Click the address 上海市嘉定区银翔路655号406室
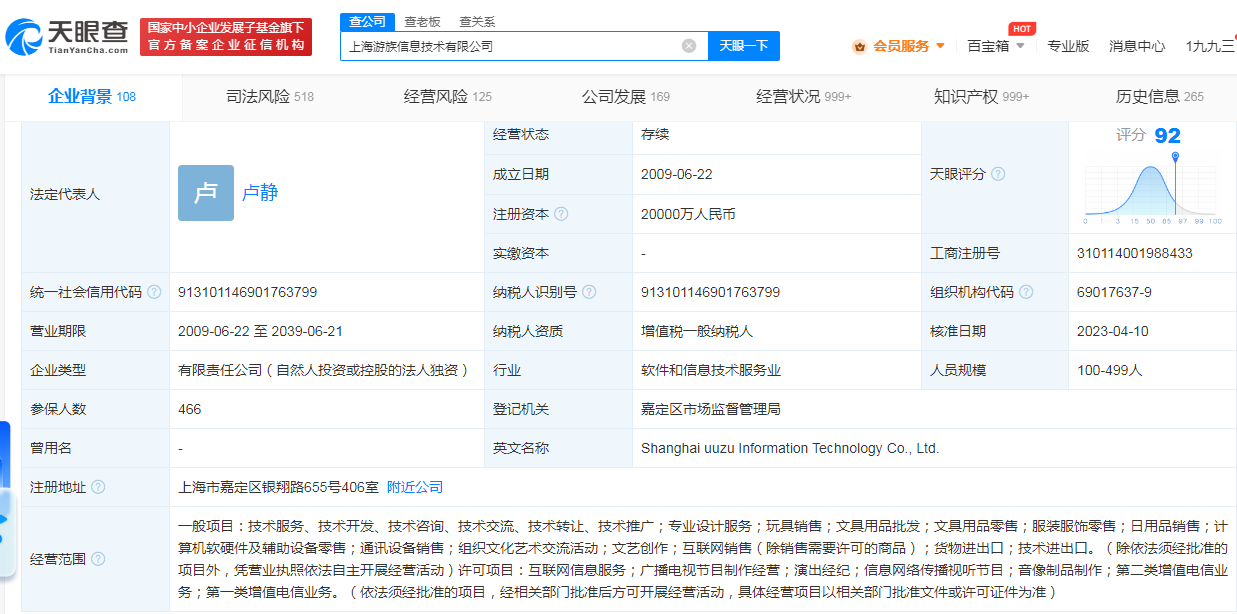The width and height of the screenshot is (1237, 614). [x=278, y=487]
